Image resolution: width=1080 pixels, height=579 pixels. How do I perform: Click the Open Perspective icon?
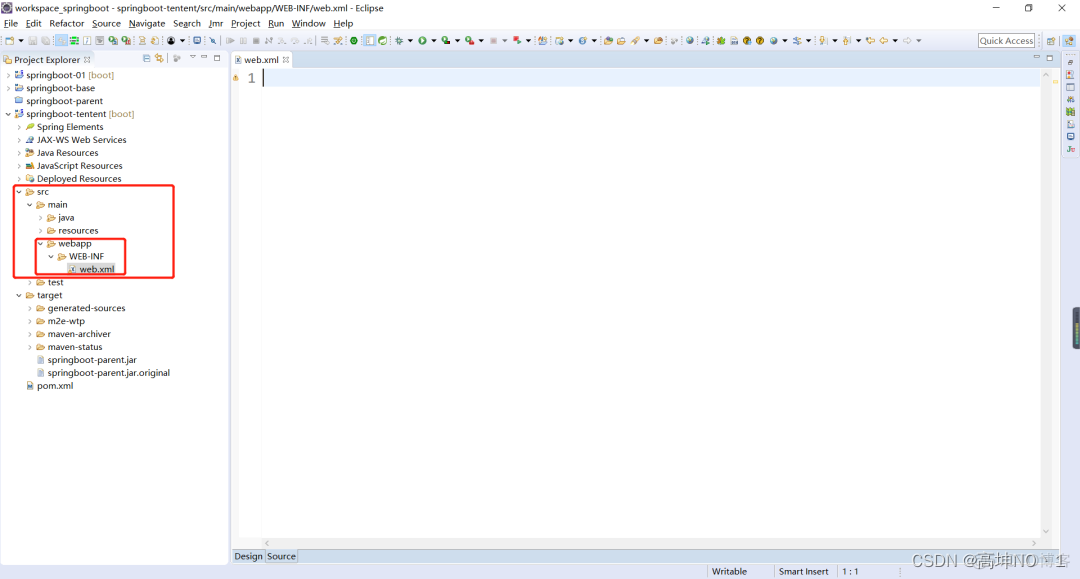click(1051, 41)
